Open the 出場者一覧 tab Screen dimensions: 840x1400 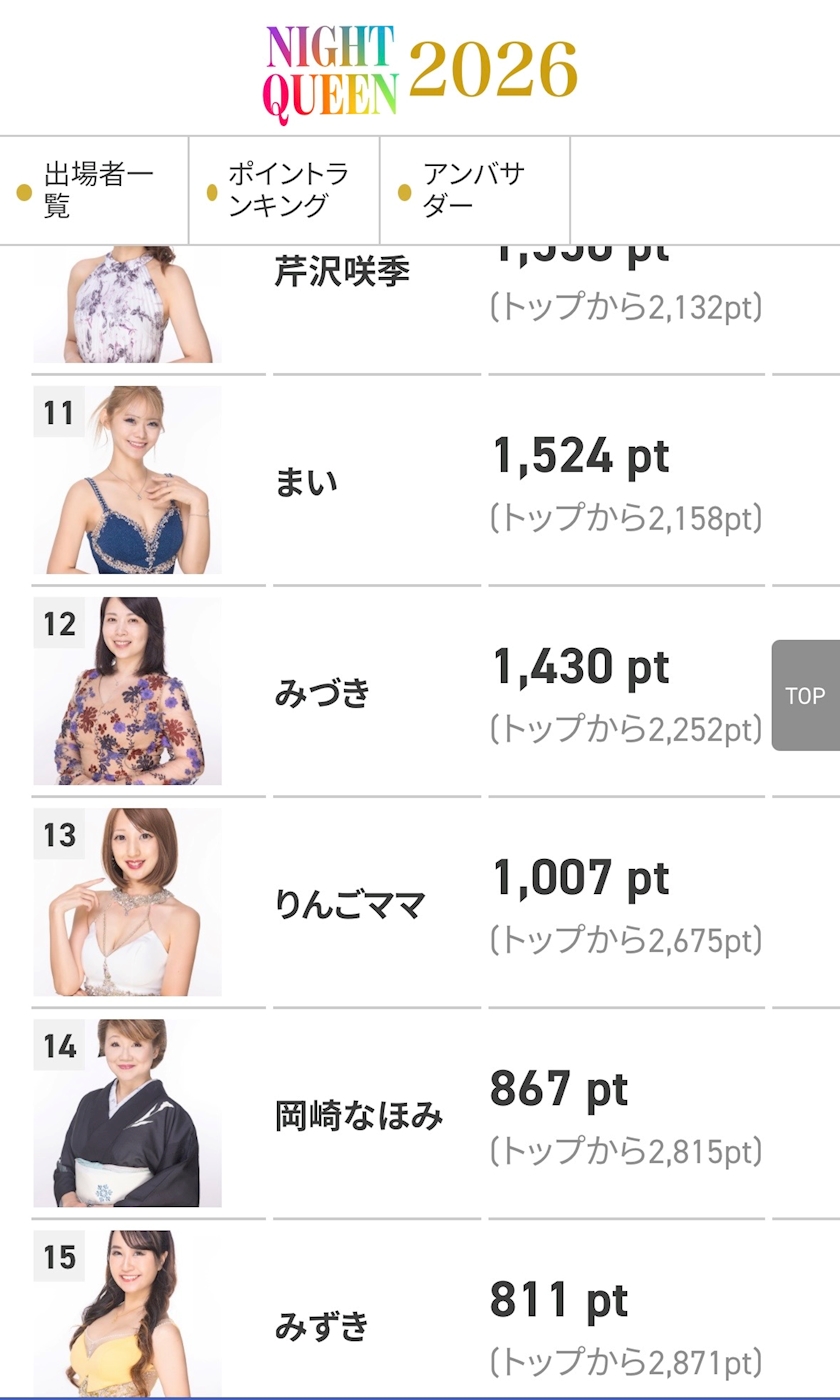click(x=94, y=191)
